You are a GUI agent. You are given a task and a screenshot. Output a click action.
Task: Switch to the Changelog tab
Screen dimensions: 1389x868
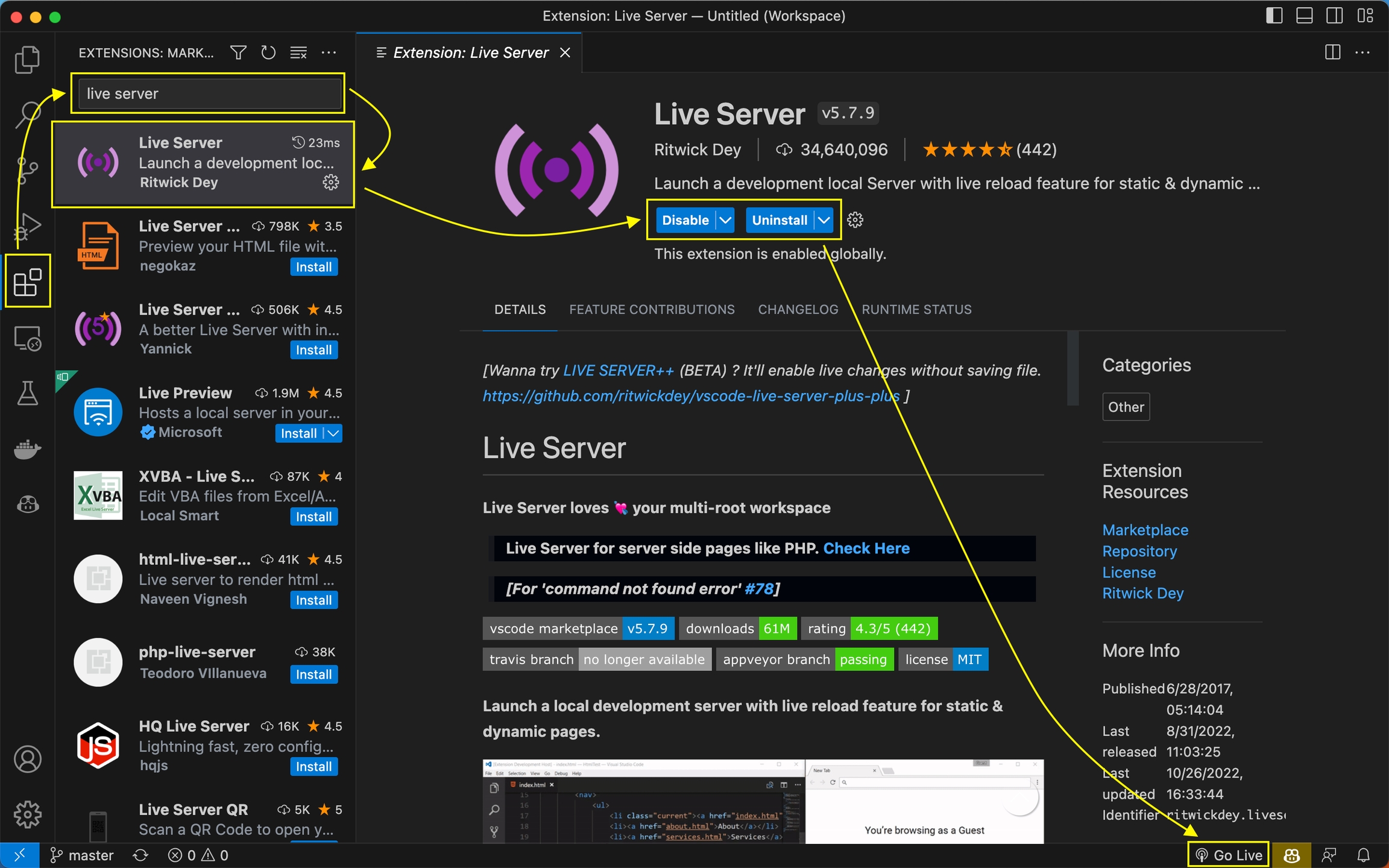coord(798,309)
